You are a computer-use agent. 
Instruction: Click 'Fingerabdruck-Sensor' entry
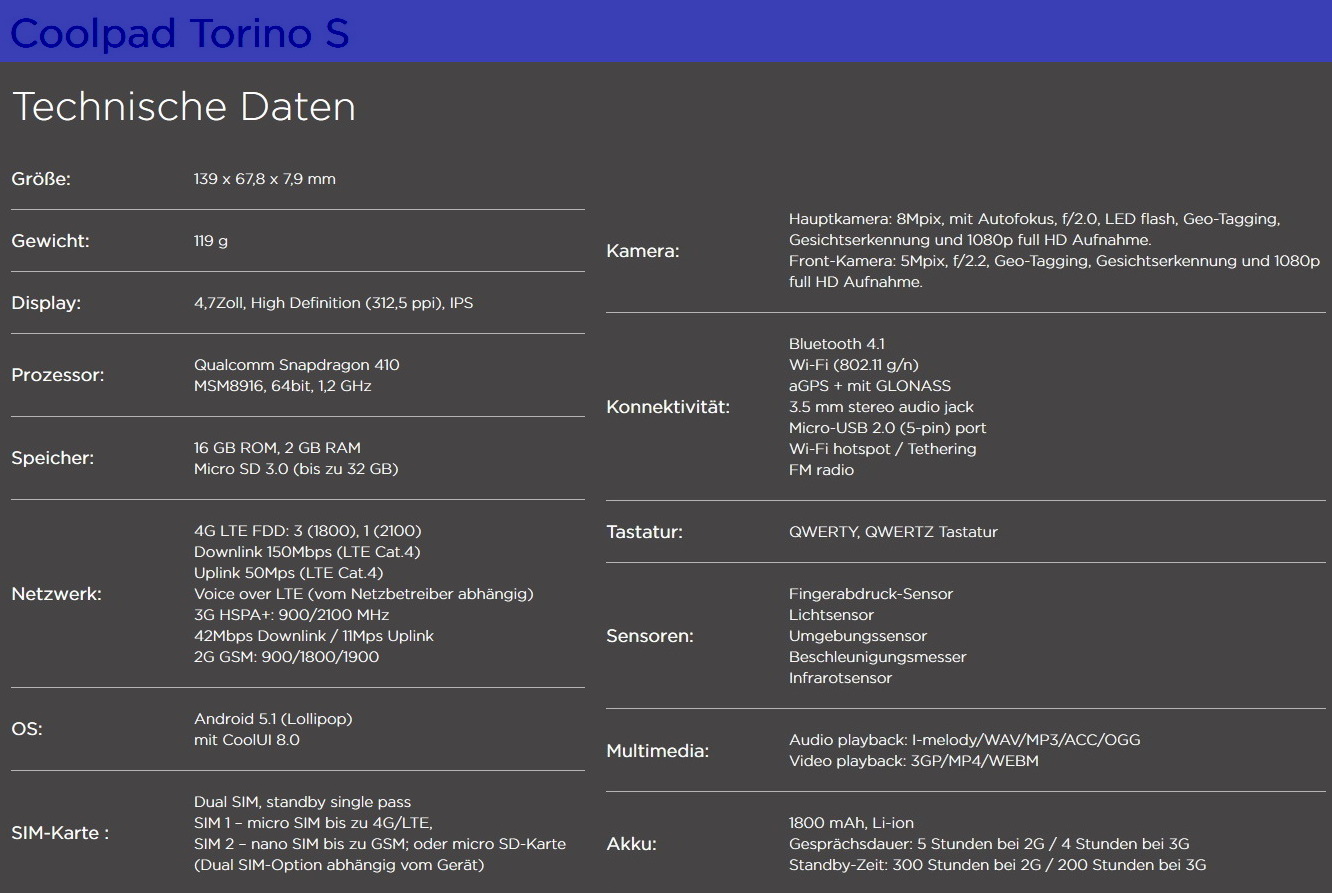(871, 594)
